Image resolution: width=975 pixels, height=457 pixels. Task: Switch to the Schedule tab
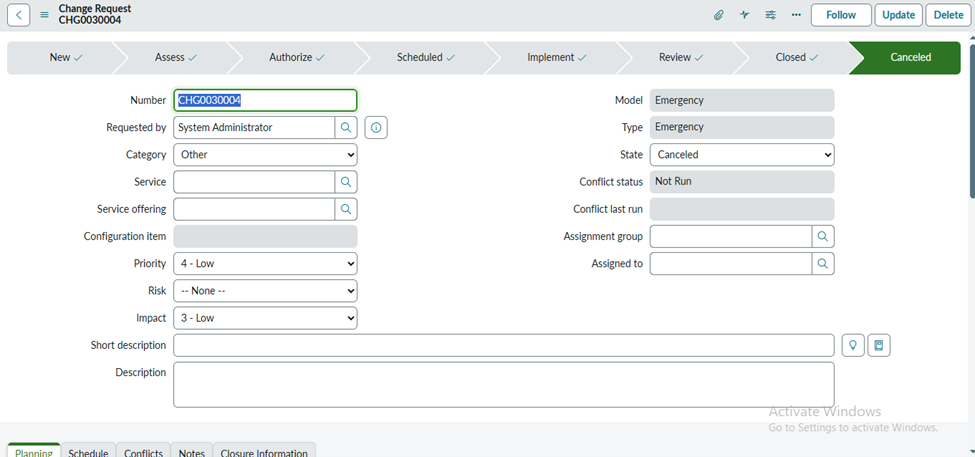pos(88,452)
